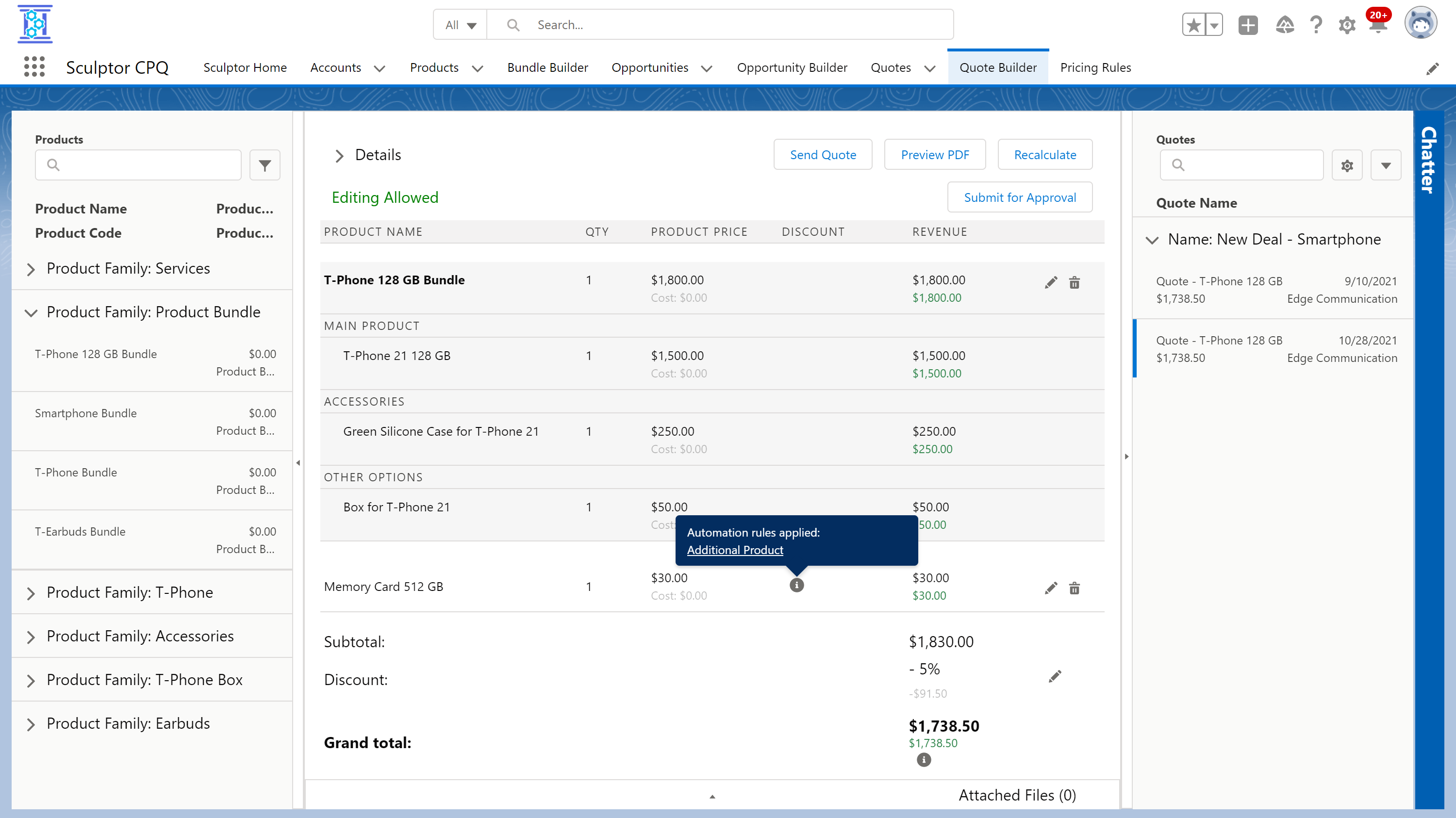The width and height of the screenshot is (1456, 818).
Task: Open the Quotes panel dropdown arrow
Action: pyautogui.click(x=1385, y=165)
